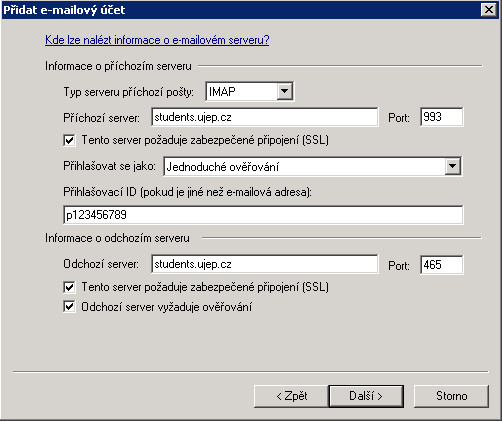Expand the IMAP server type dropdown arrow
This screenshot has height=422, width=502.
pos(285,91)
